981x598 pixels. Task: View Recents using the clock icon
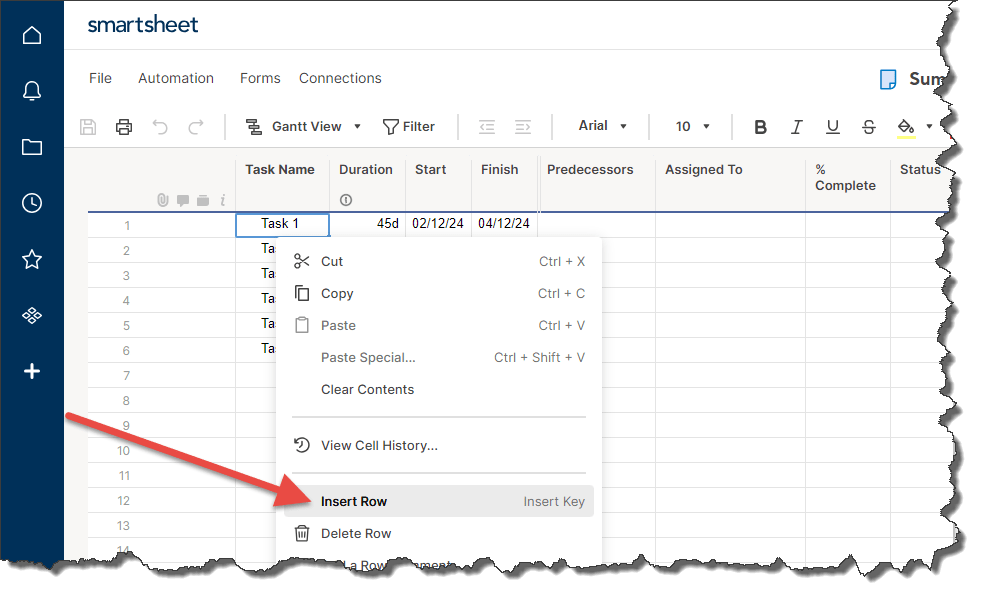tap(31, 202)
